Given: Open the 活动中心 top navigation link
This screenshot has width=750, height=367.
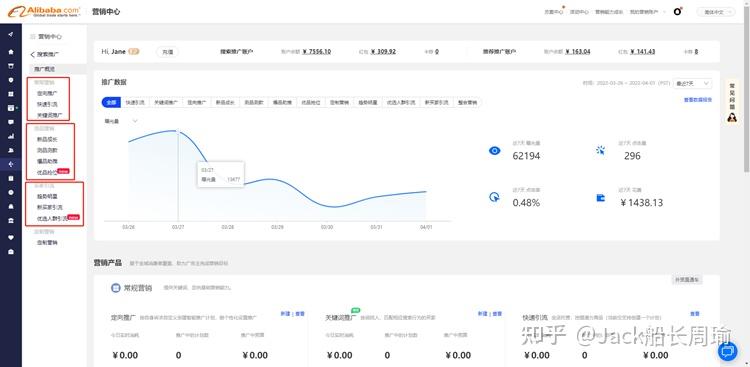Looking at the screenshot, I should coord(579,12).
